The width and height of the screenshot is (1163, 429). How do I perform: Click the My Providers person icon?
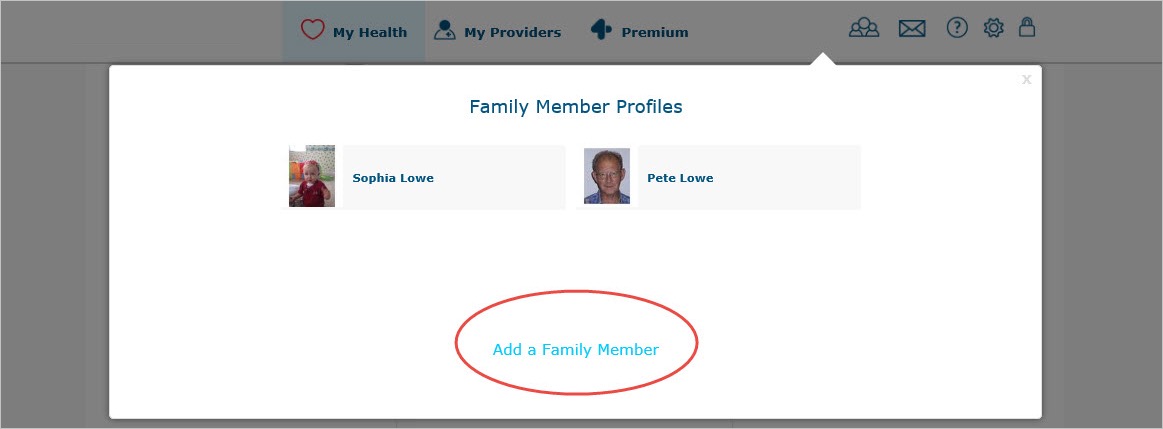(x=444, y=30)
